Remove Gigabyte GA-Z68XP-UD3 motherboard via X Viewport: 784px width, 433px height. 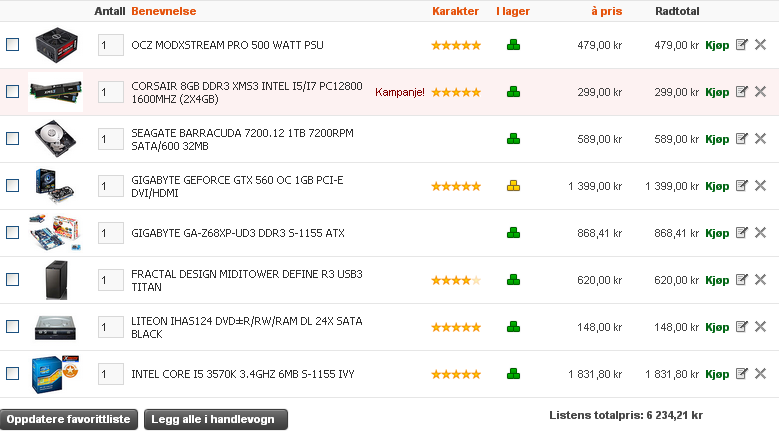(760, 232)
